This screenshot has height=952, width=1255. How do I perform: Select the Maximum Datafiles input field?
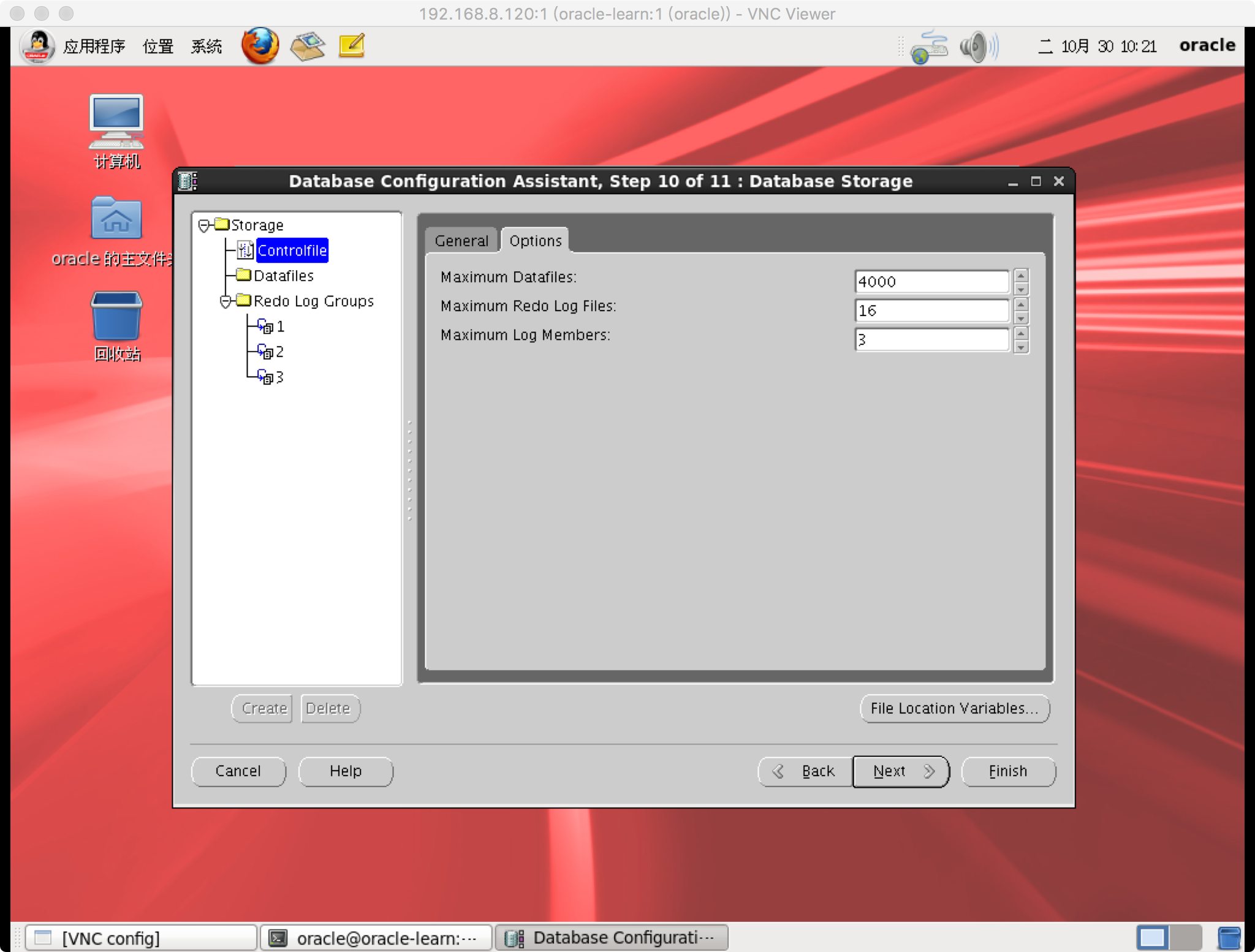[930, 281]
